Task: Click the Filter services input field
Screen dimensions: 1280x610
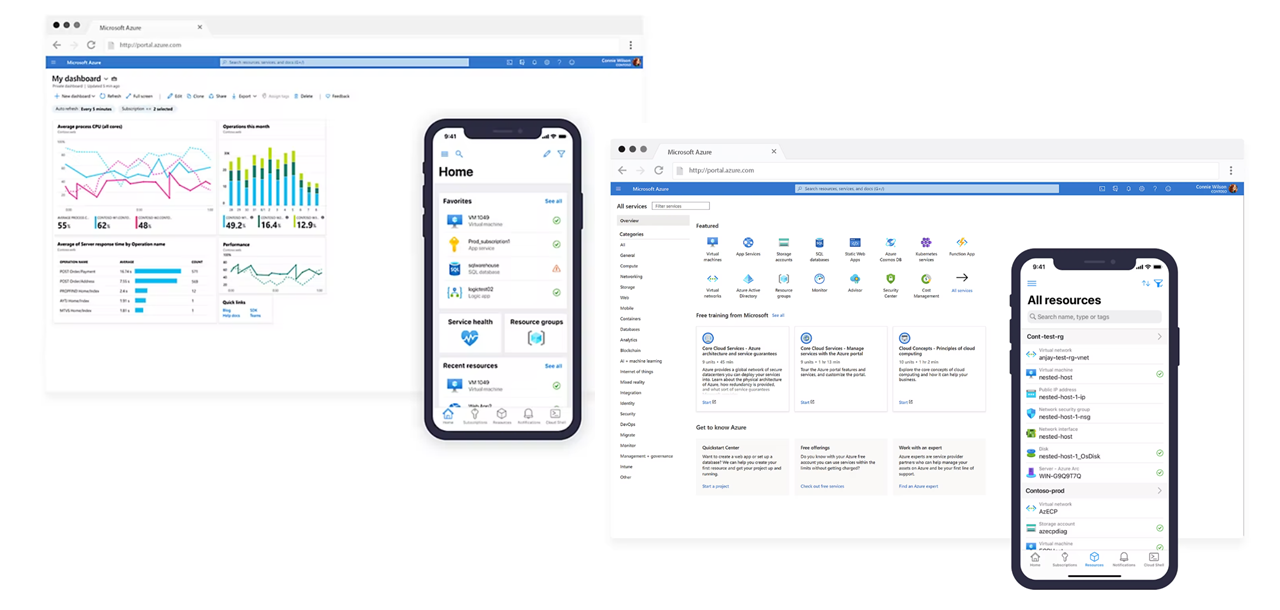Action: pos(681,206)
